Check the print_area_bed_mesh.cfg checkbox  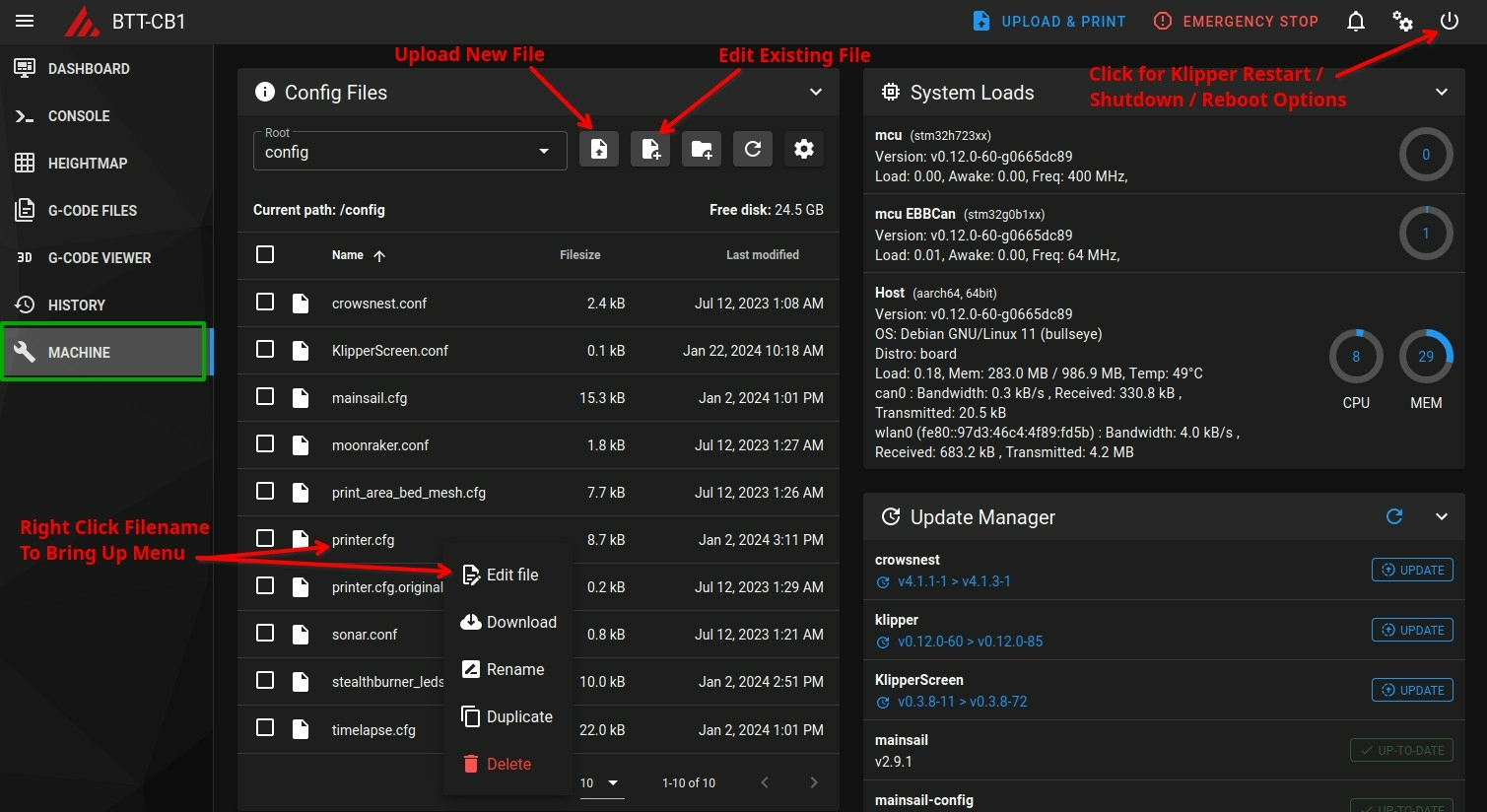coord(265,491)
